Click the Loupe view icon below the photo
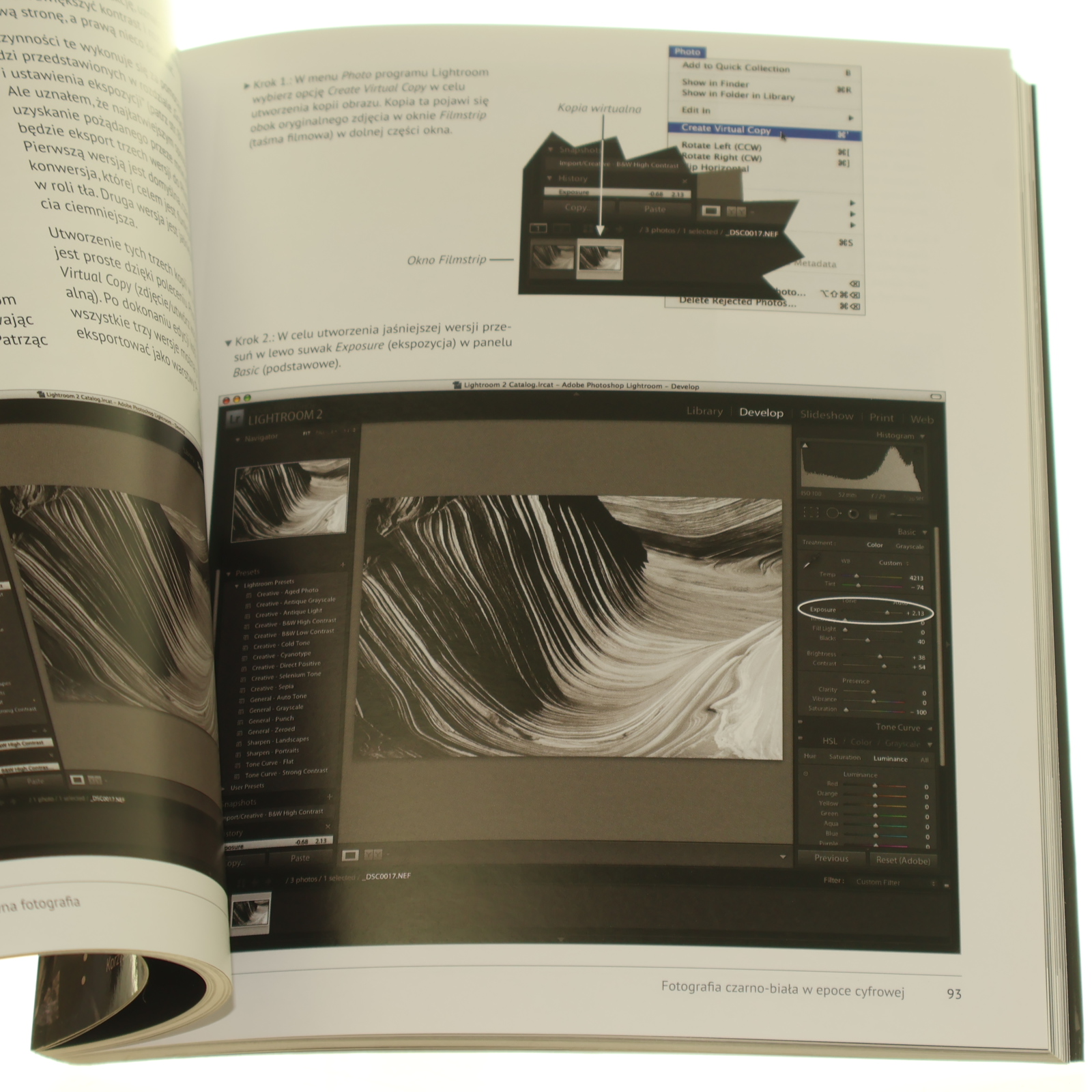The image size is (1092, 1092). tap(350, 854)
